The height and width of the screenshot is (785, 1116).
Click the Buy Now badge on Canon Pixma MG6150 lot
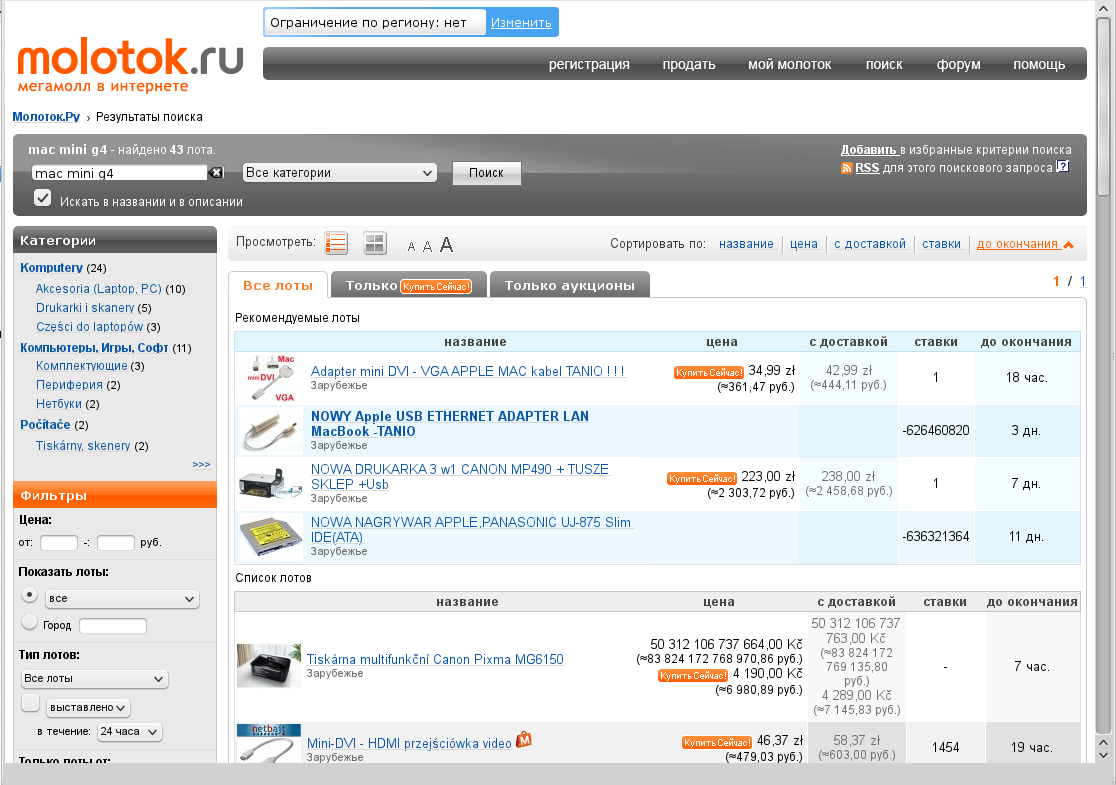coord(693,675)
